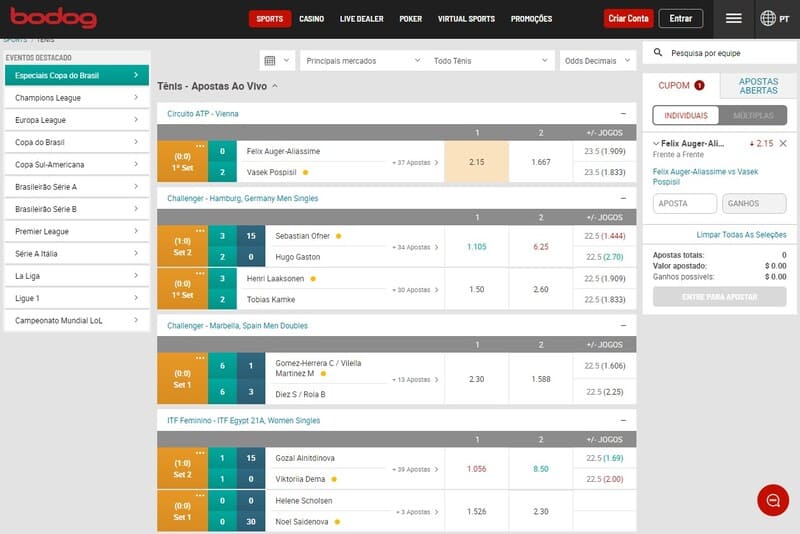The height and width of the screenshot is (534, 800).
Task: Click the Aposta stake input field
Action: click(683, 204)
